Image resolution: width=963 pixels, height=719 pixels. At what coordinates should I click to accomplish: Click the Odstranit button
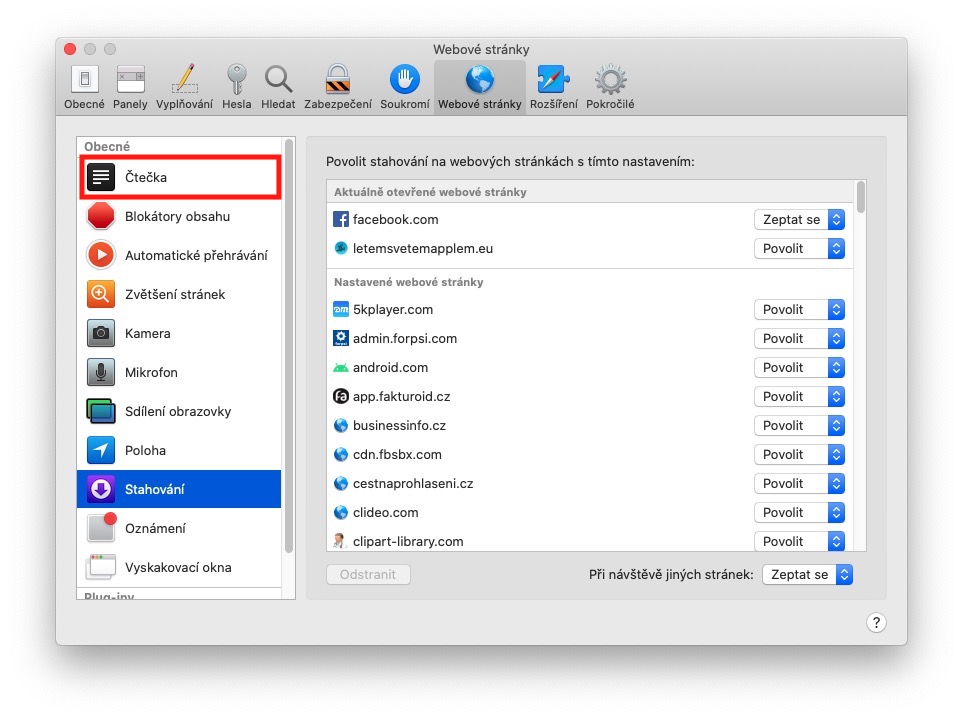click(x=368, y=575)
